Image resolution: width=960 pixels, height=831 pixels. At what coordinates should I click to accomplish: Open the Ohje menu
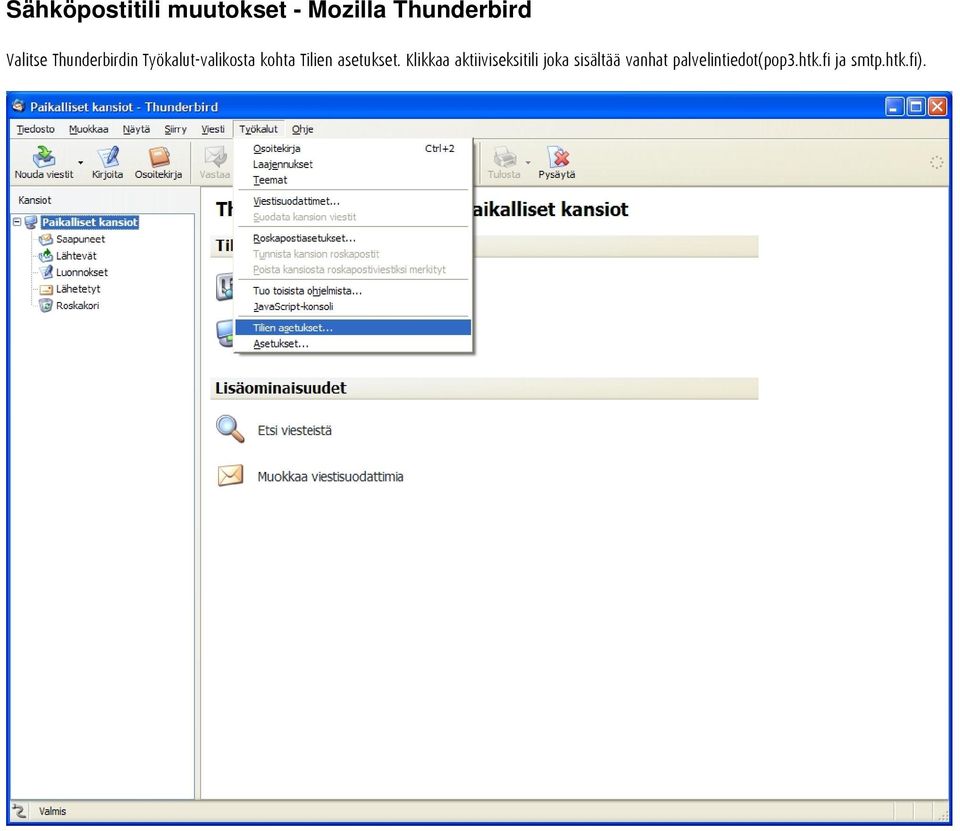tap(302, 129)
